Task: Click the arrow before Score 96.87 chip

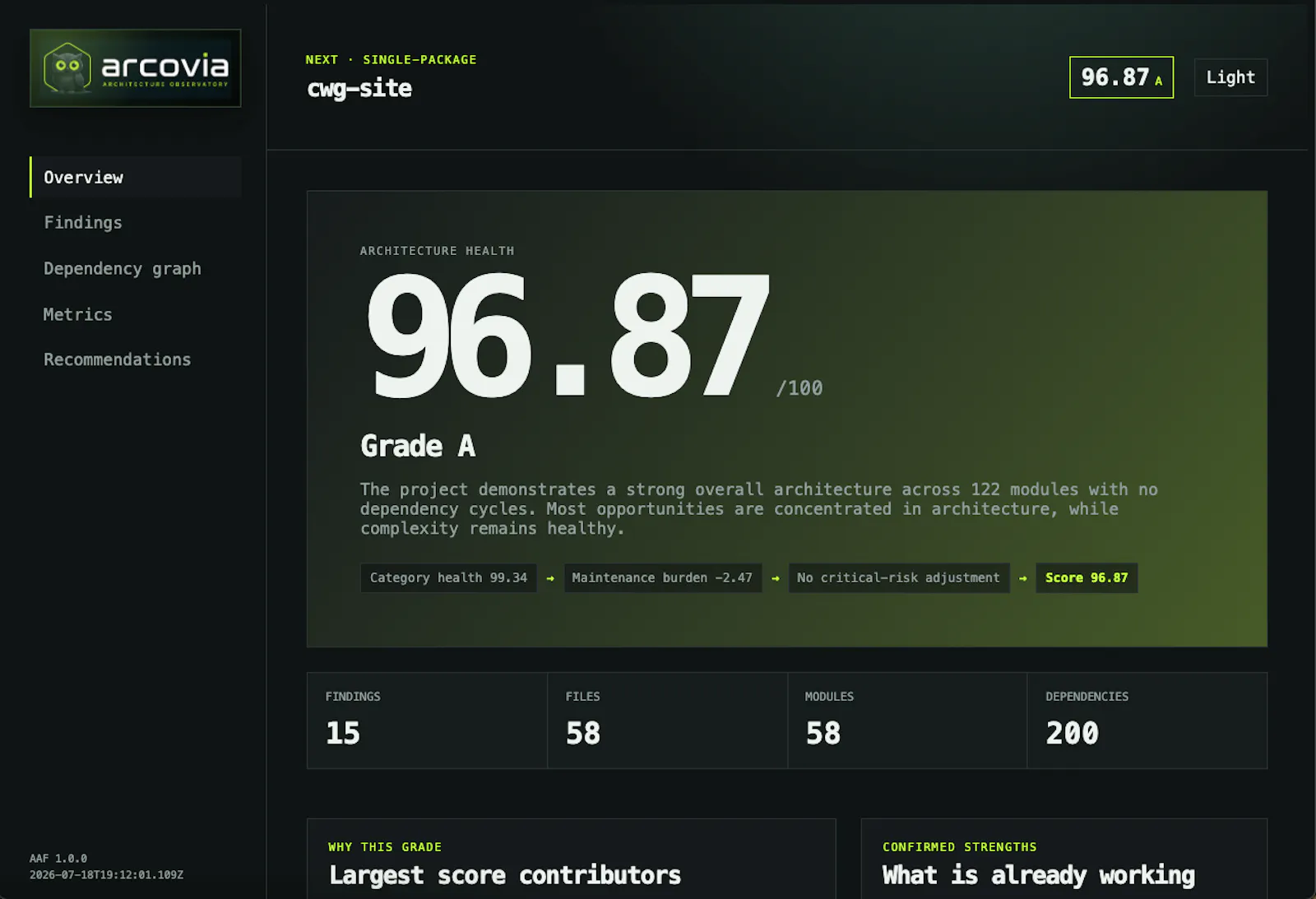Action: (x=1022, y=578)
